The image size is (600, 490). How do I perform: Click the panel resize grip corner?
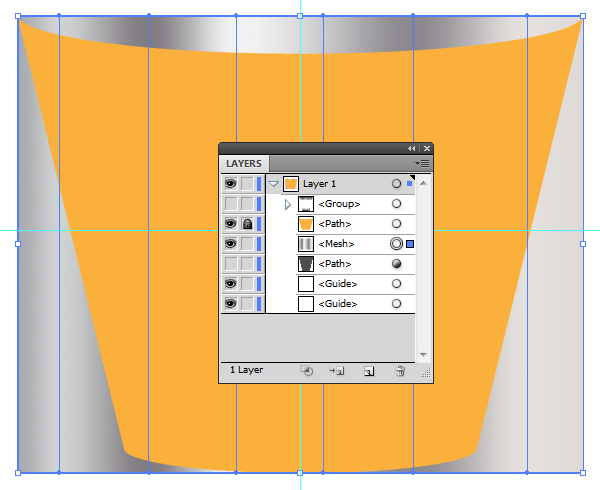pyautogui.click(x=426, y=373)
